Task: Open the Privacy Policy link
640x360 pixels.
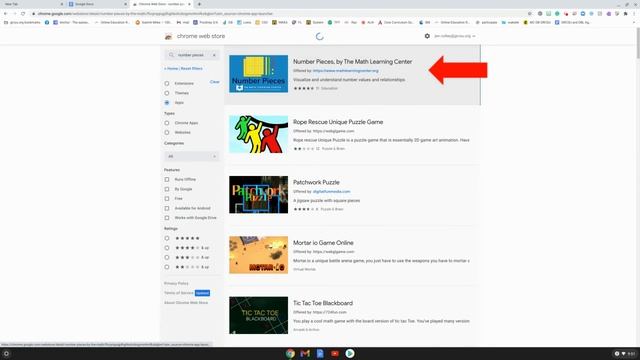Action: [176, 283]
